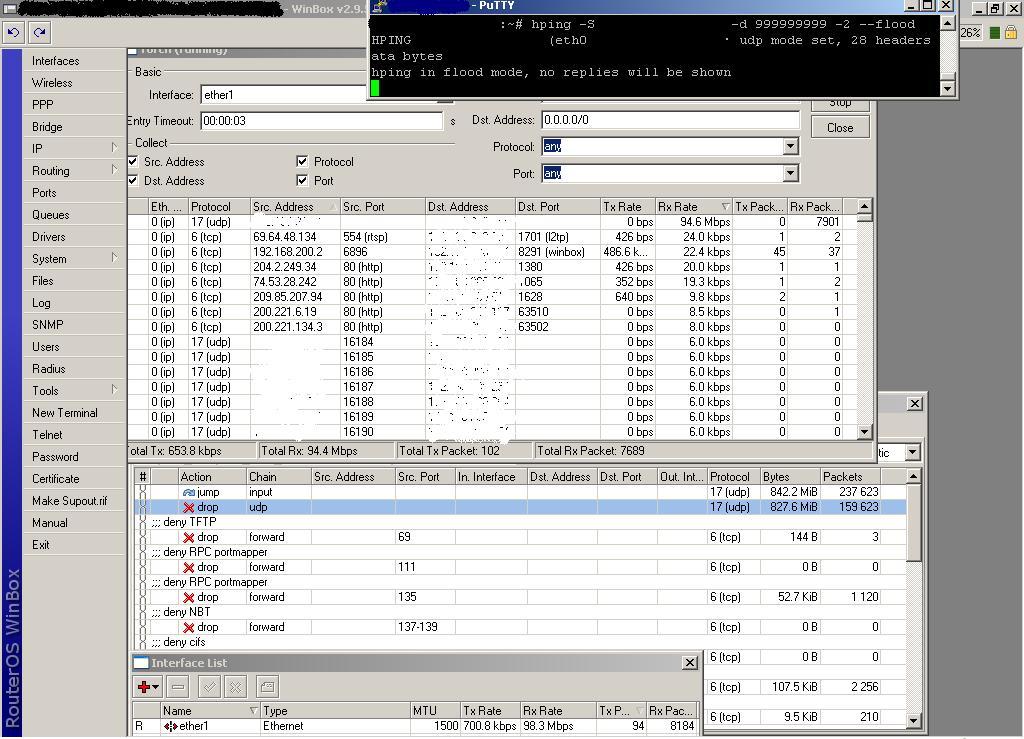
Task: Click the red plus Add button in Interface List
Action: point(147,687)
